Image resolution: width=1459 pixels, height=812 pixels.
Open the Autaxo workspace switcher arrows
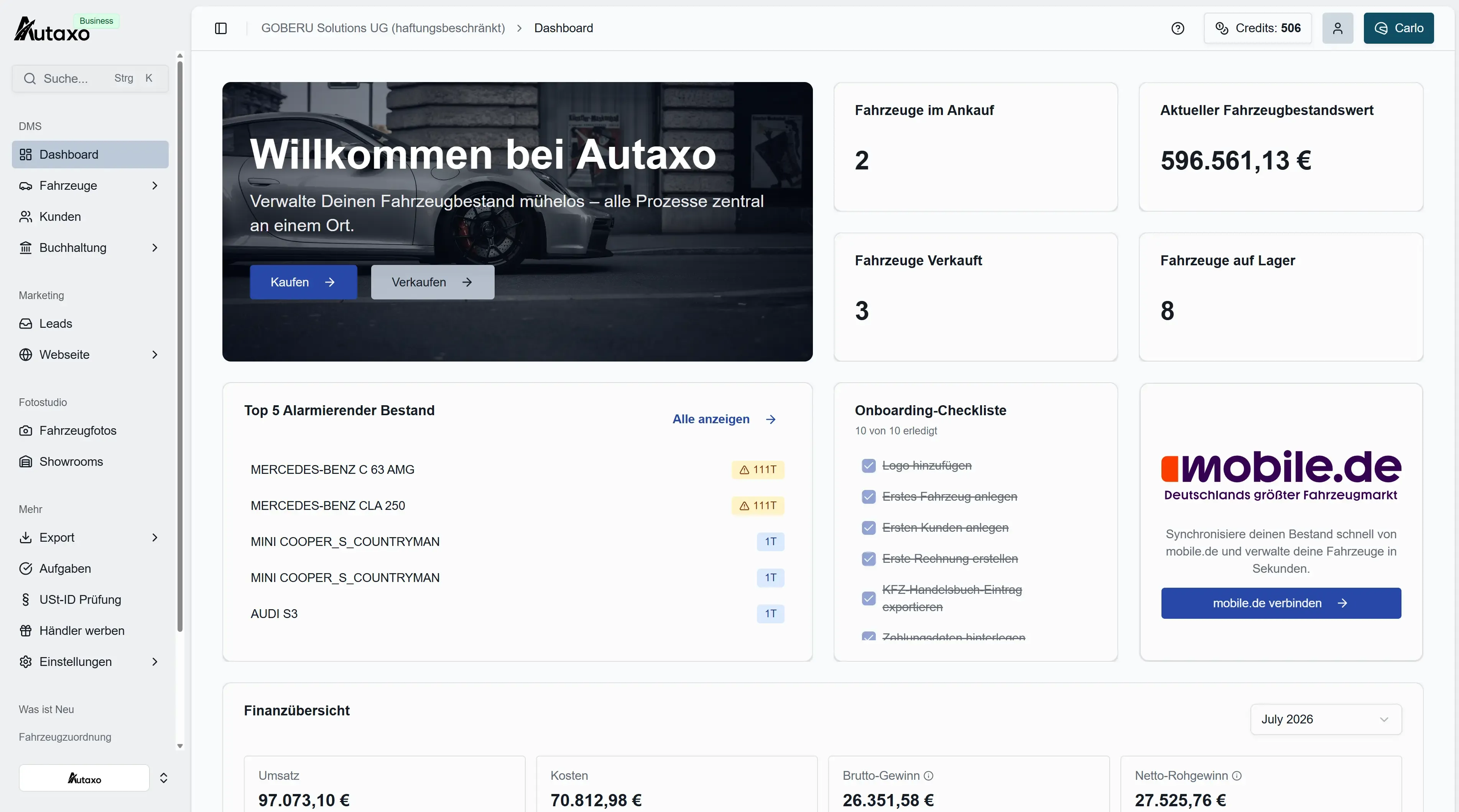tap(164, 779)
